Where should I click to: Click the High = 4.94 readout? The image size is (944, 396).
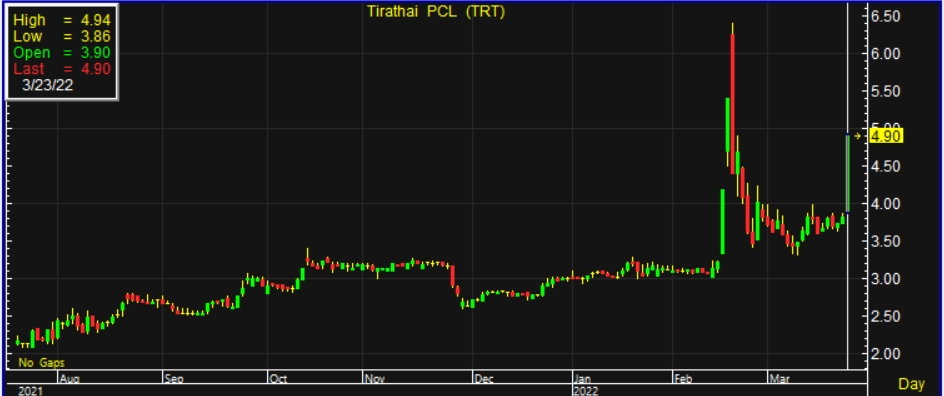pos(61,20)
